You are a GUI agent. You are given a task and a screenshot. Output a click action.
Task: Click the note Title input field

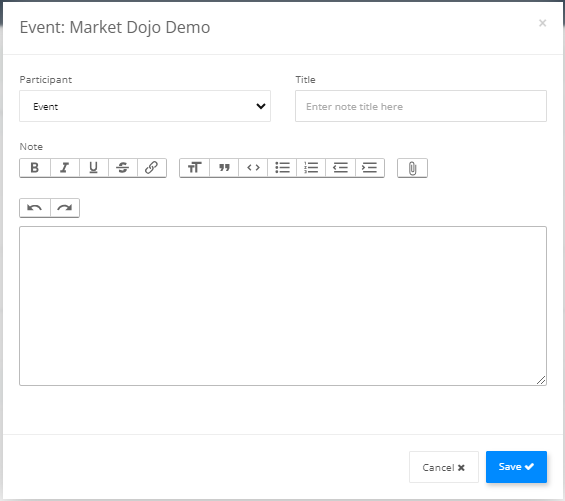click(421, 106)
